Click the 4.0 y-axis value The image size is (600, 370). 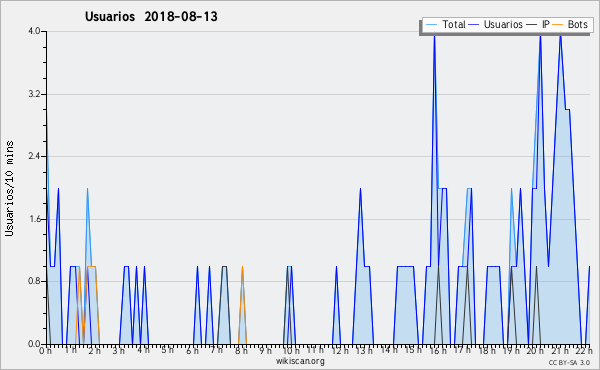[34, 31]
